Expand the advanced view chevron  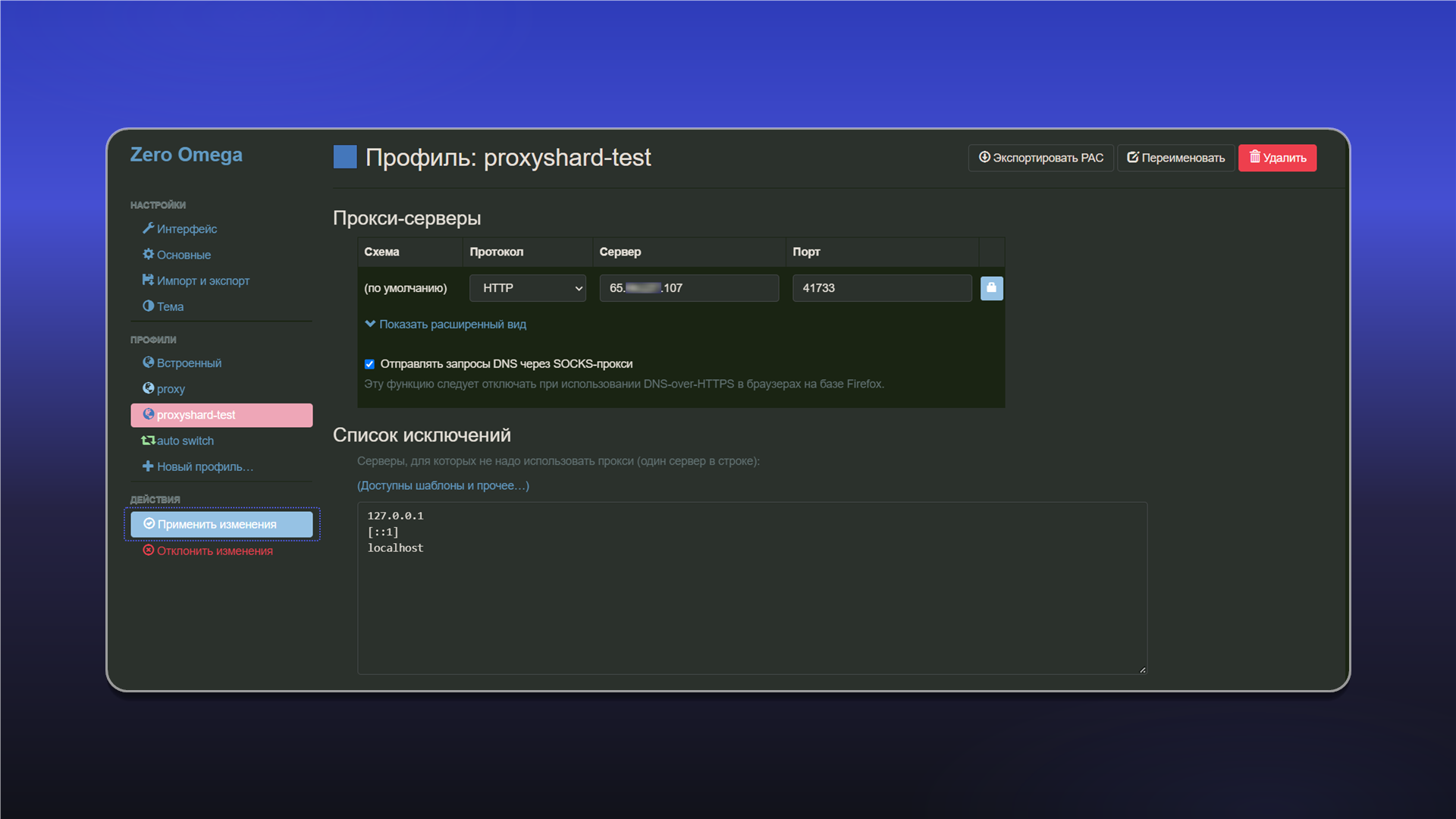[370, 324]
